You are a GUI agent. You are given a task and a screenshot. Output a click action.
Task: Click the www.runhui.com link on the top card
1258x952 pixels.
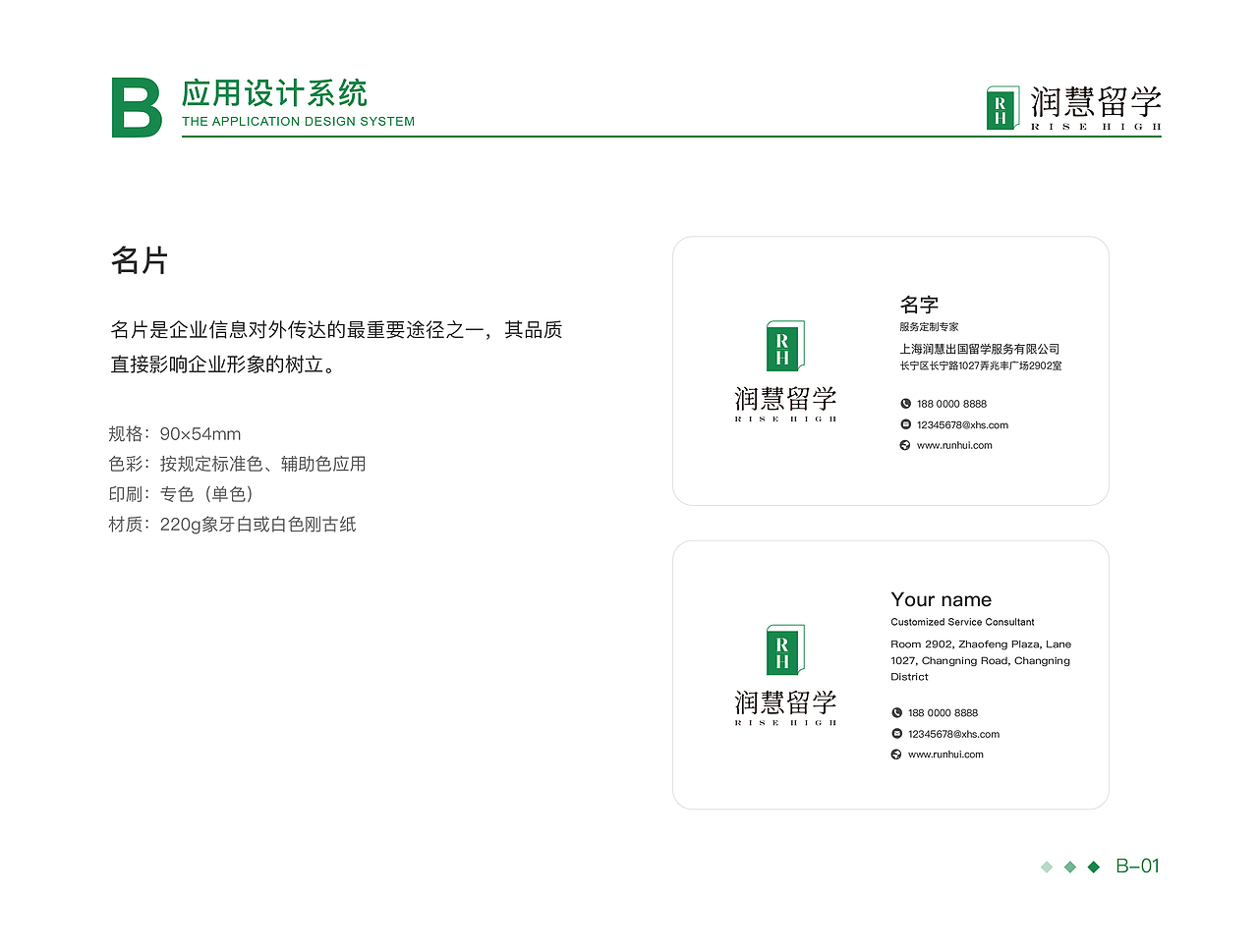(952, 445)
